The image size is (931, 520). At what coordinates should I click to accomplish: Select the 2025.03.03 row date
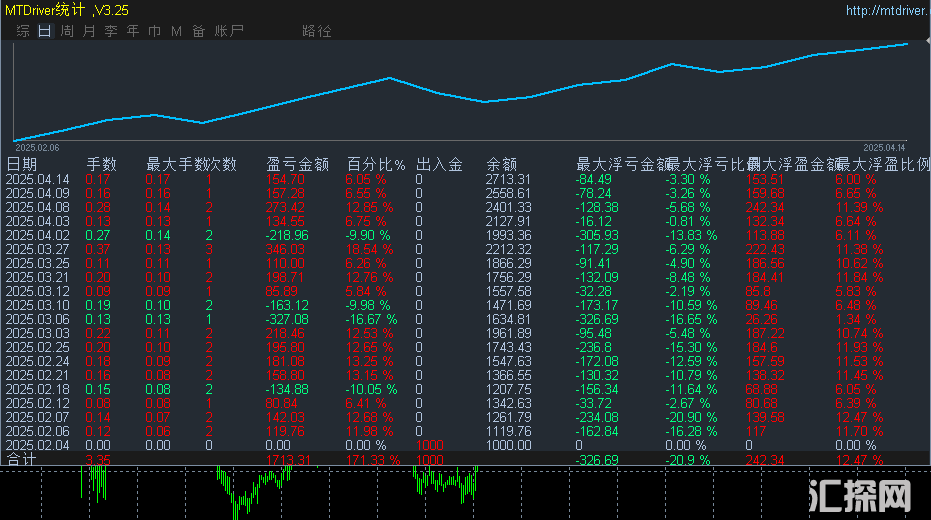tap(37, 333)
